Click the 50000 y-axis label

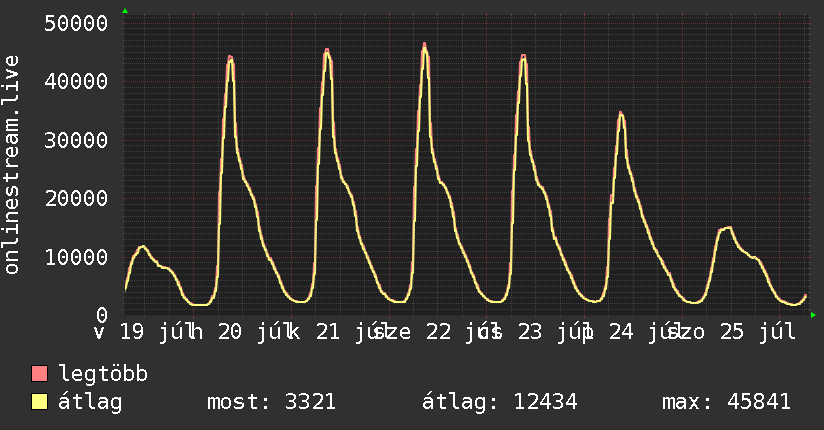point(76,23)
